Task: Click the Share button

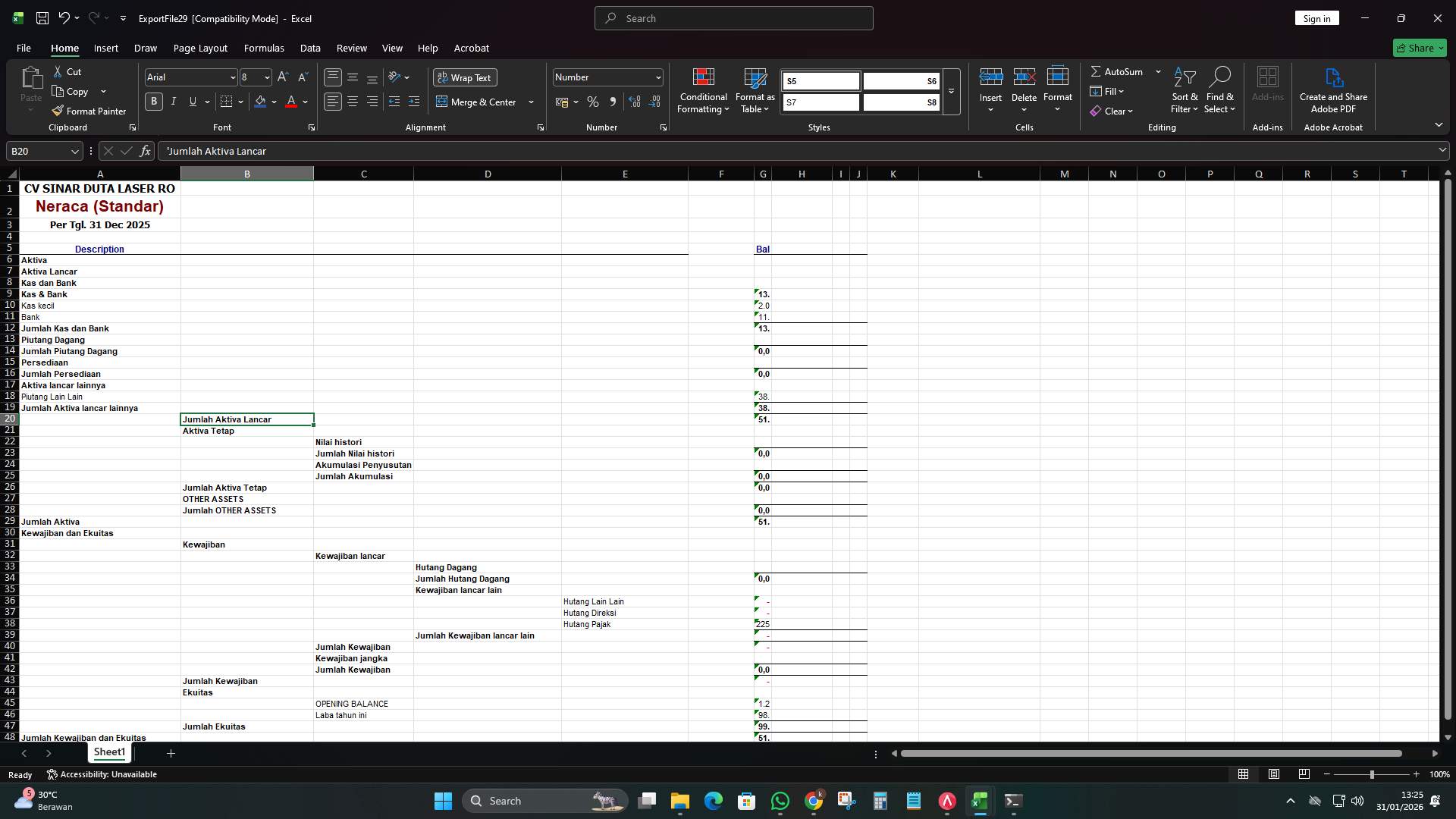Action: [x=1417, y=48]
